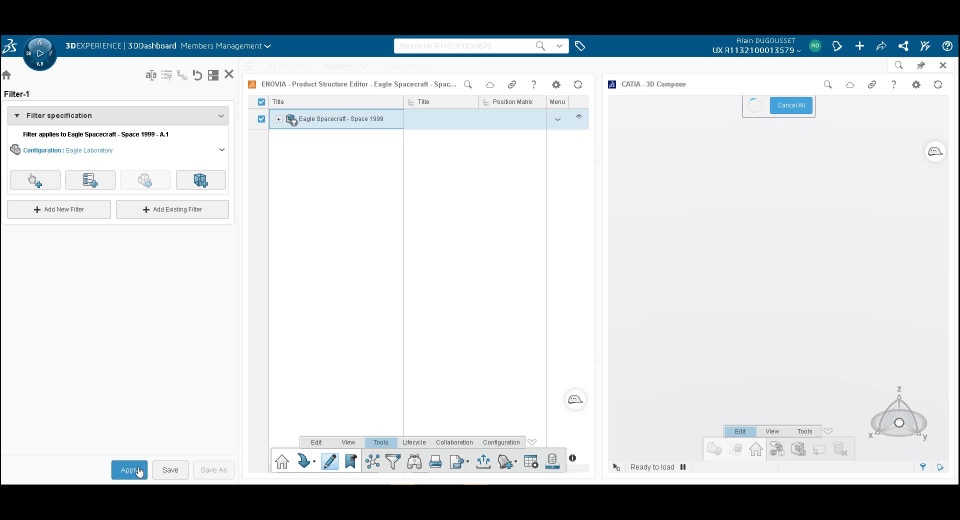Select Tools tab in ENOVIA action bar
This screenshot has width=960, height=520.
(381, 442)
